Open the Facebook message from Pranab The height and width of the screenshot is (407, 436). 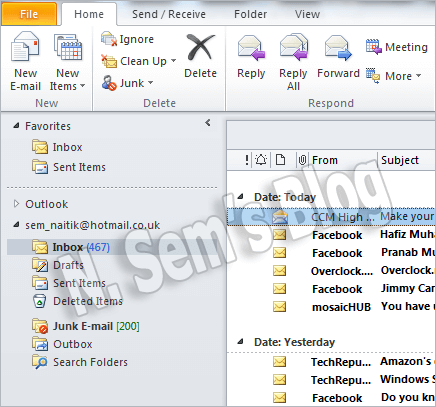331,253
